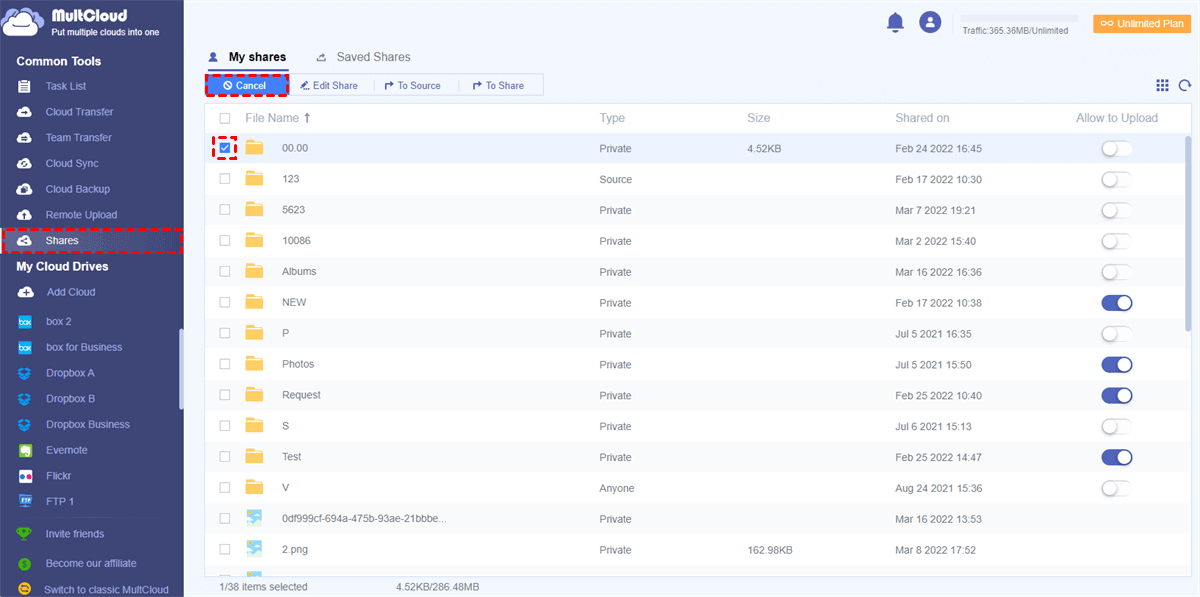Screen dimensions: 1200x597
Task: Click the Shared on column header
Action: coord(922,118)
